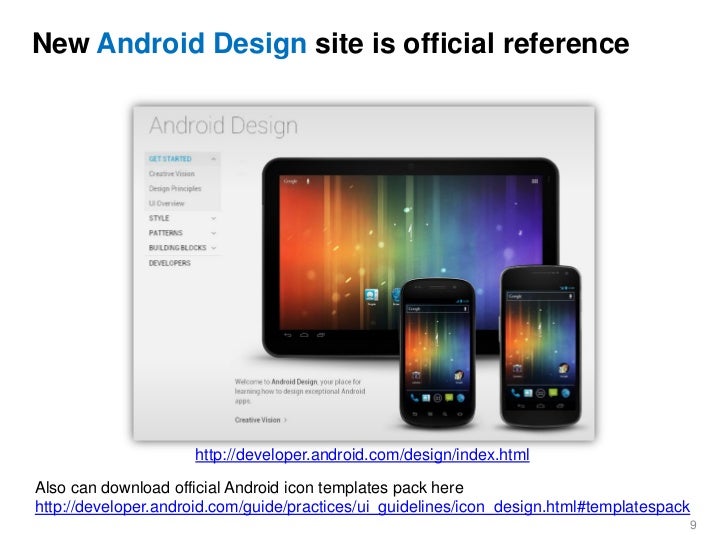Tap the Google search bar on right phone
This screenshot has height=546, width=728.
tap(540, 296)
